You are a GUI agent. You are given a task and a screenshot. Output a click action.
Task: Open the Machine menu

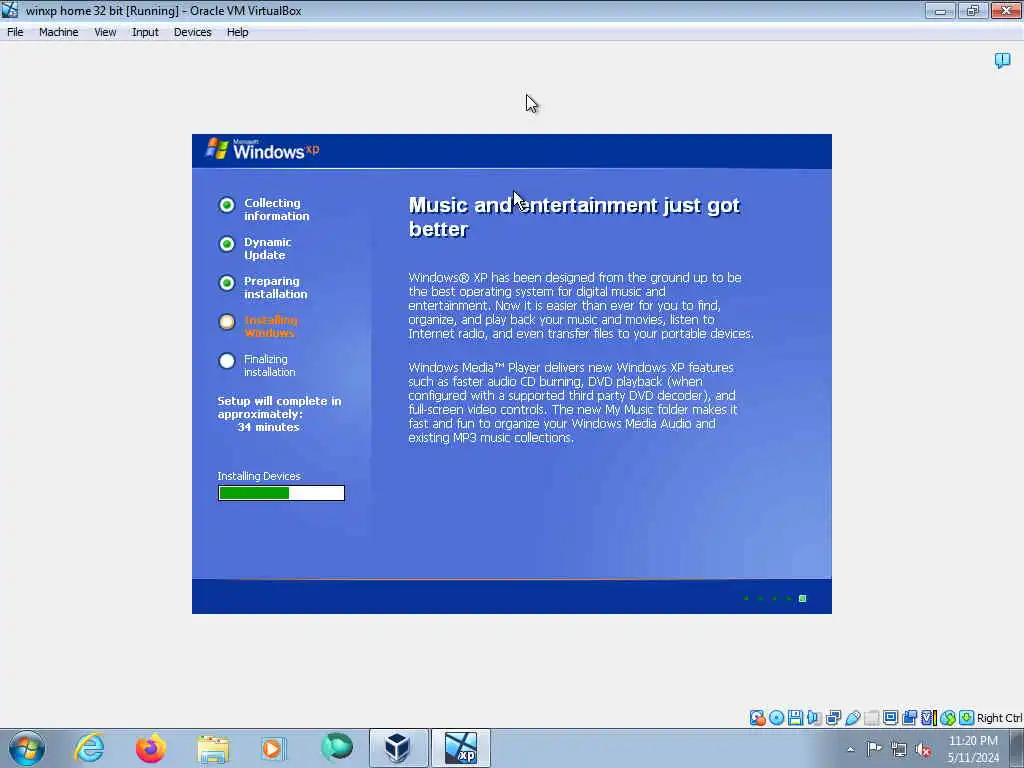click(59, 32)
